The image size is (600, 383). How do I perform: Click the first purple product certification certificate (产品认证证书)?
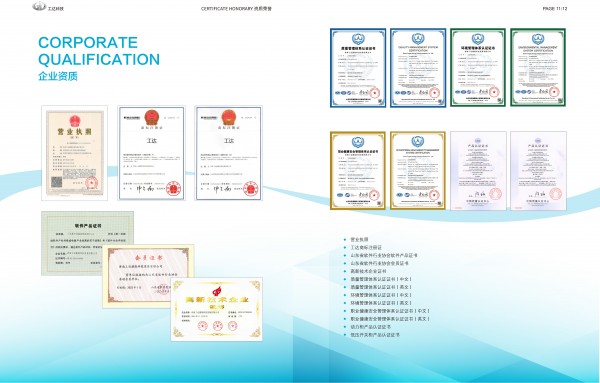pyautogui.click(x=478, y=171)
